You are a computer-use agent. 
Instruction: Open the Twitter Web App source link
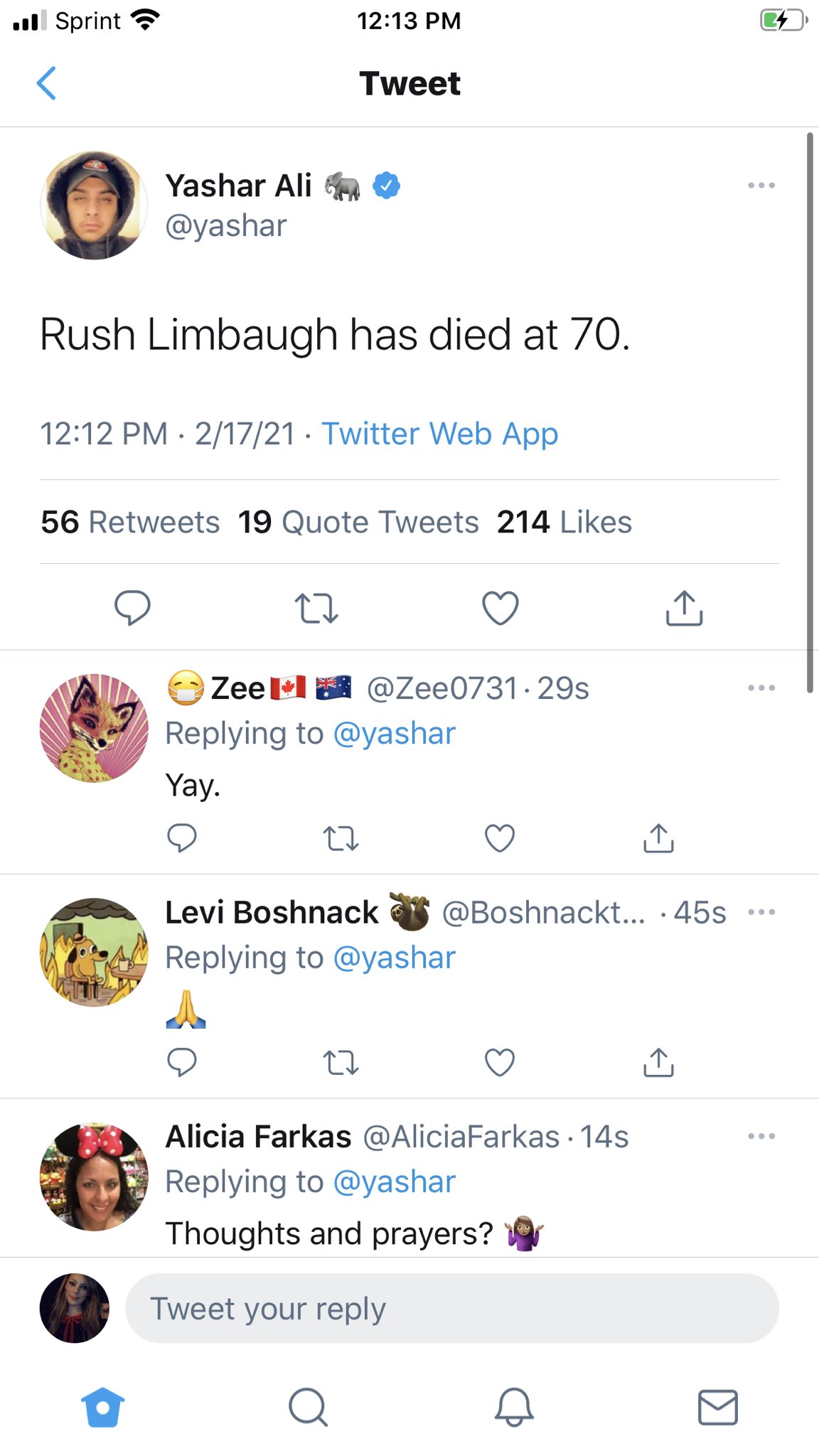coord(439,434)
